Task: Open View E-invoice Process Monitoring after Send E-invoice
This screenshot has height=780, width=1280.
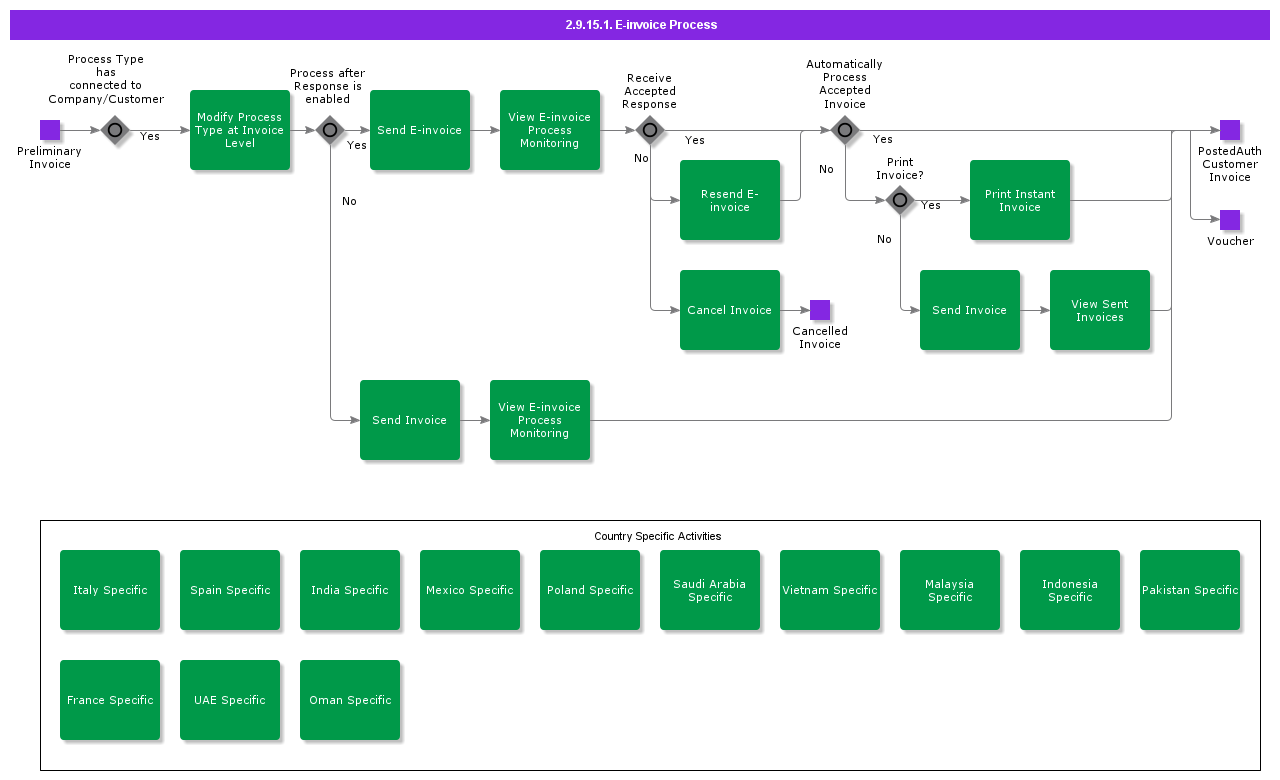Action: 550,130
